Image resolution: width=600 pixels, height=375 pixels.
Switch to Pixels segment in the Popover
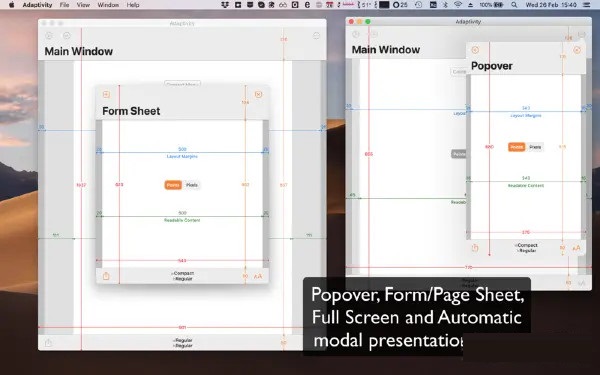pyautogui.click(x=535, y=147)
